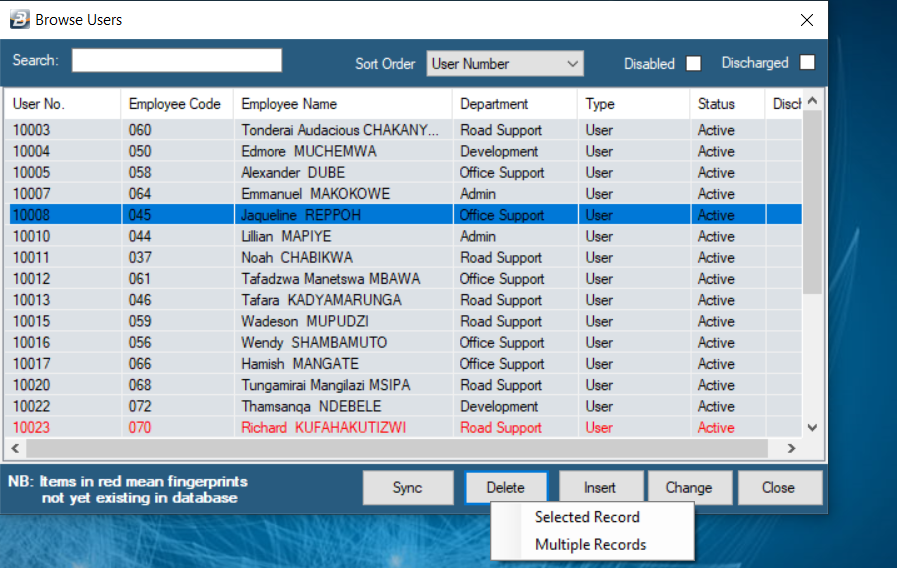Sort by User No. column header
897x568 pixels.
(x=62, y=104)
